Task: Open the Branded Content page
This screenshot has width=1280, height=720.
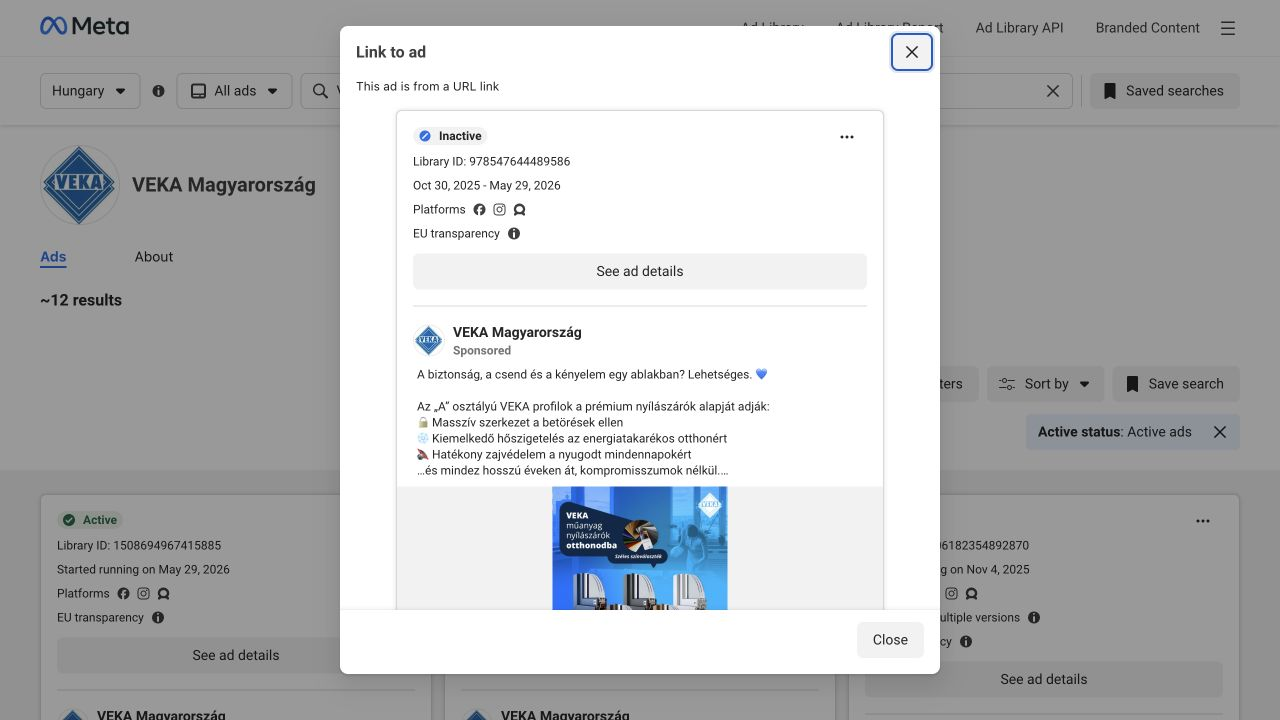Action: (x=1147, y=28)
